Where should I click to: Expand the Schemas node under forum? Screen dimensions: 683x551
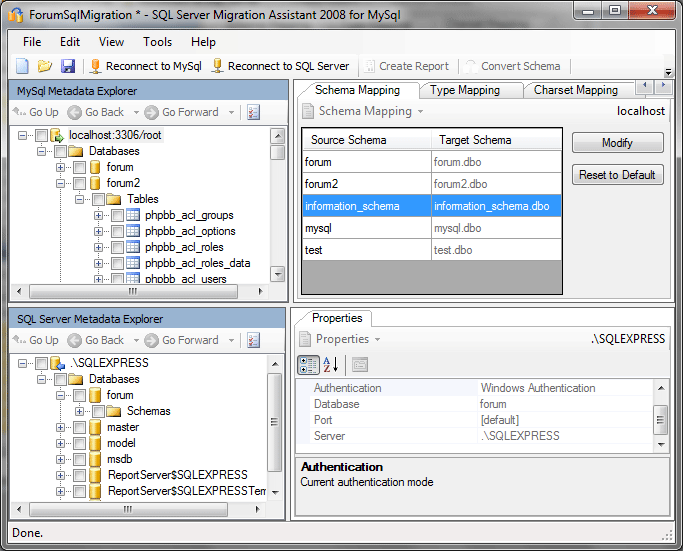pyautogui.click(x=80, y=411)
